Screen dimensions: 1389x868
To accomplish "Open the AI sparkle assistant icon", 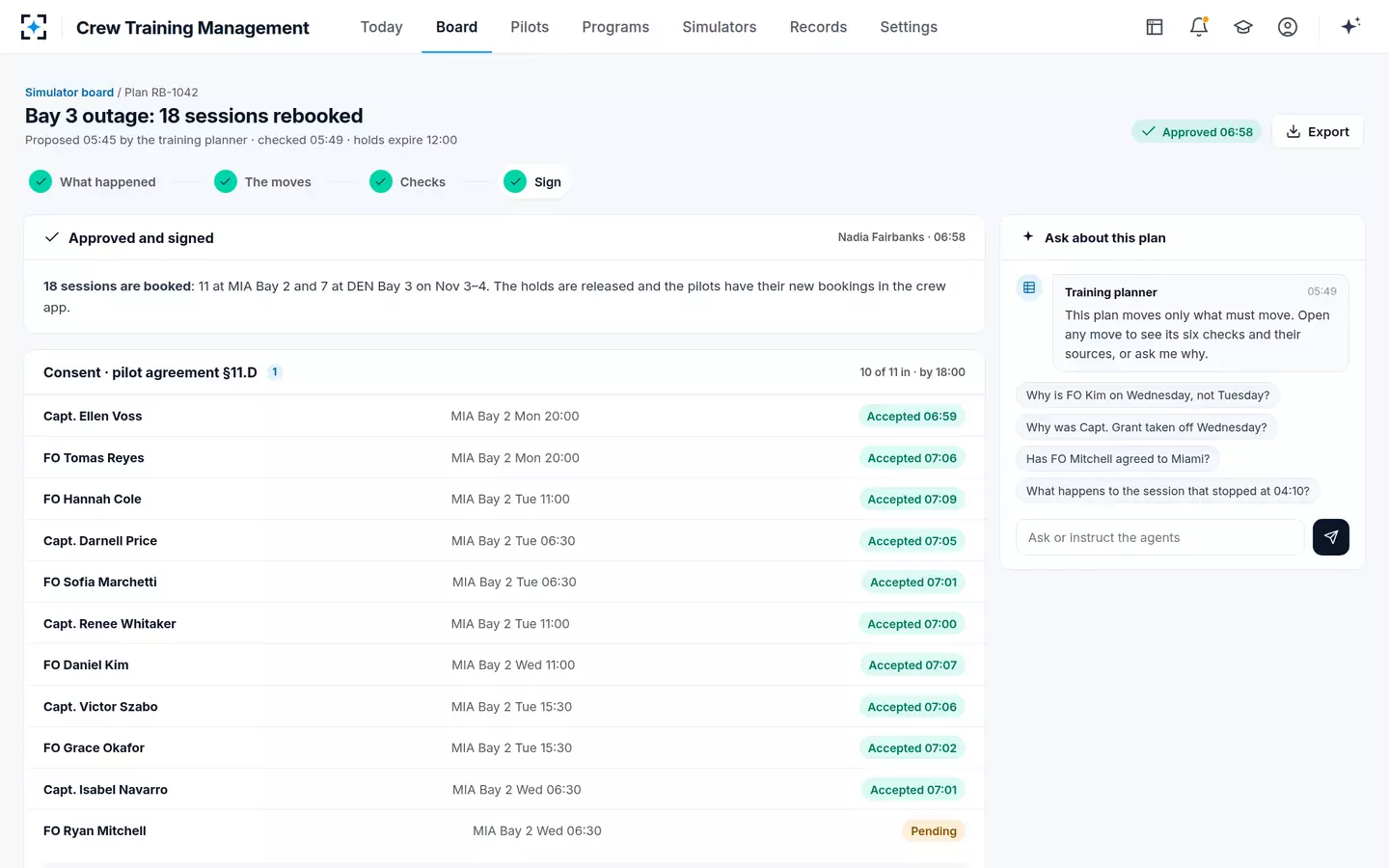I will (1350, 26).
